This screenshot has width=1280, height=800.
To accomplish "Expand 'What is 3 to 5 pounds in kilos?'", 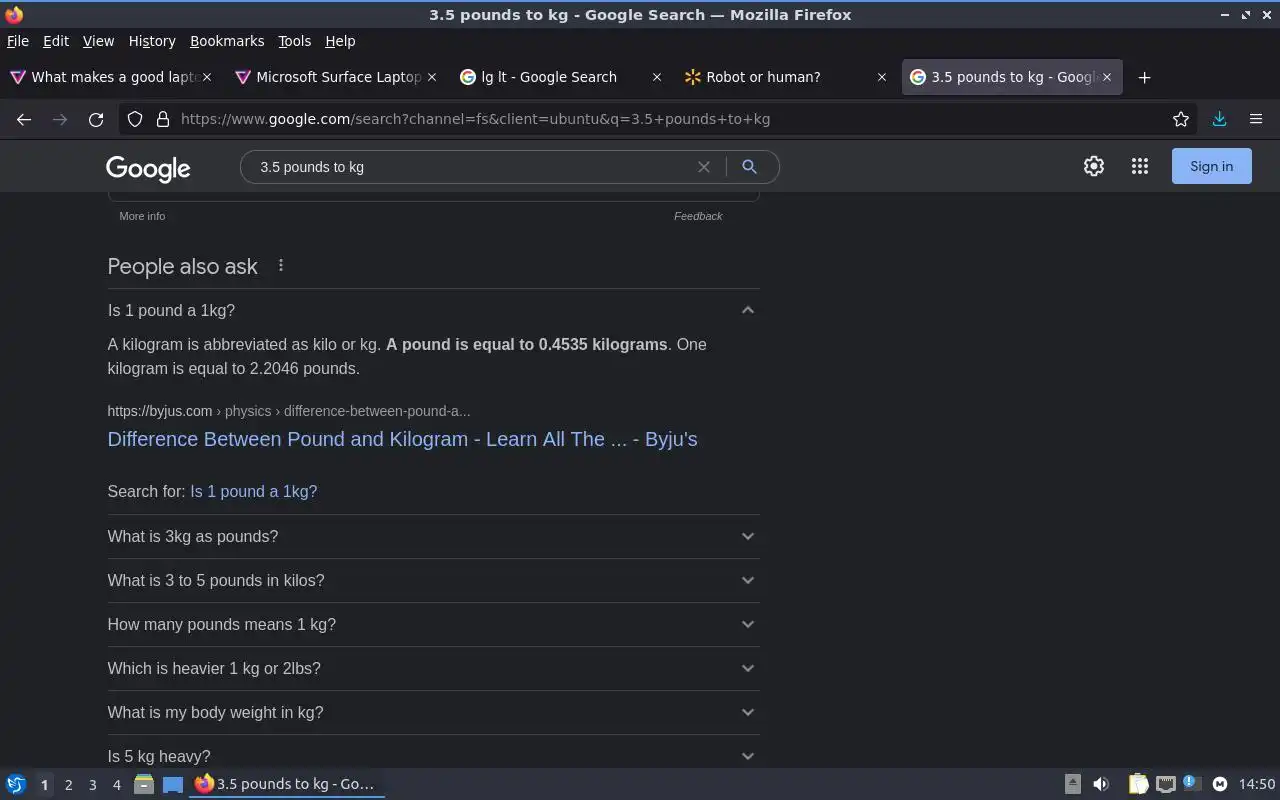I will 434,580.
